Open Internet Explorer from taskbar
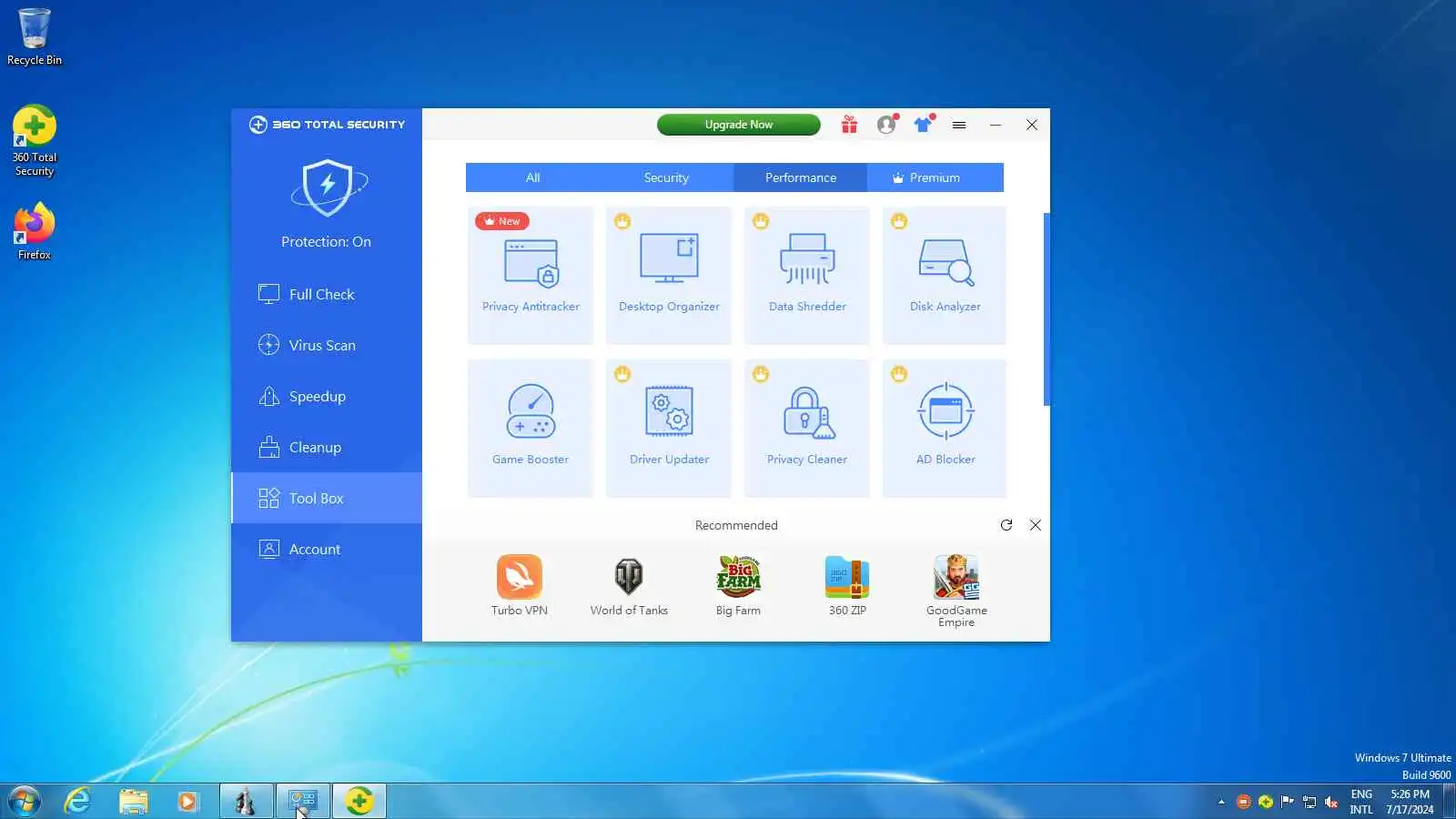This screenshot has width=1456, height=819. (x=78, y=802)
